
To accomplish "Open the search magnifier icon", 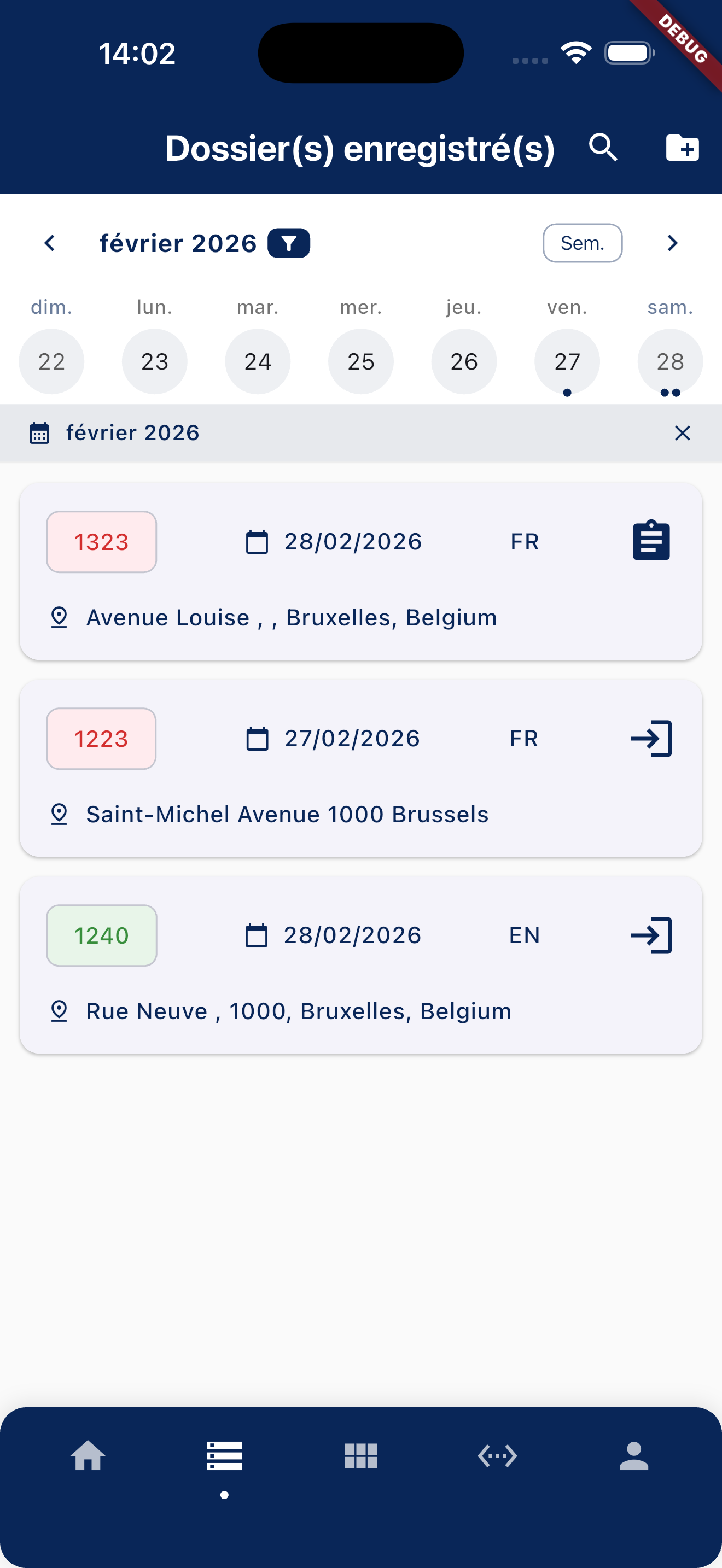I will [x=603, y=148].
